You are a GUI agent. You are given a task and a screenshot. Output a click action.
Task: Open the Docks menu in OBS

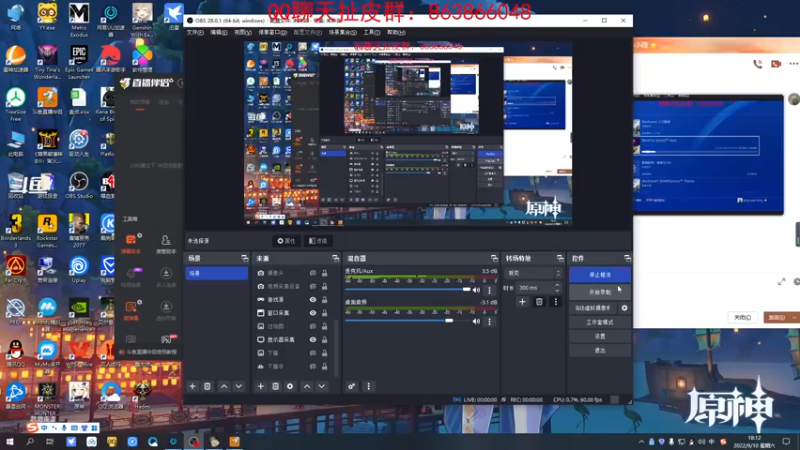272,32
